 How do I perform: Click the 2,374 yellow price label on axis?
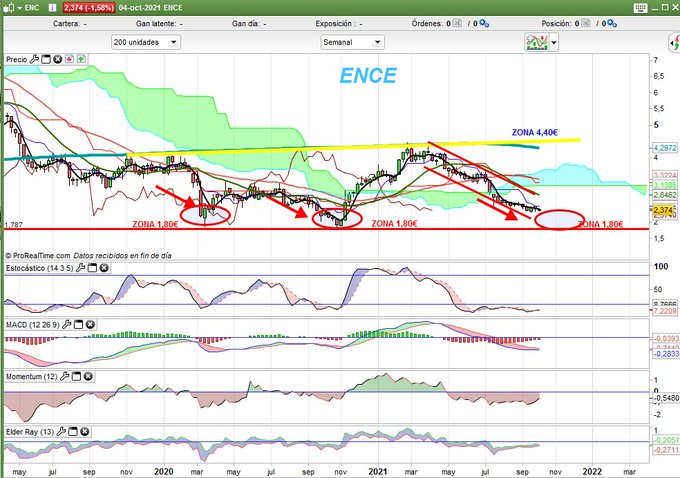[x=664, y=210]
